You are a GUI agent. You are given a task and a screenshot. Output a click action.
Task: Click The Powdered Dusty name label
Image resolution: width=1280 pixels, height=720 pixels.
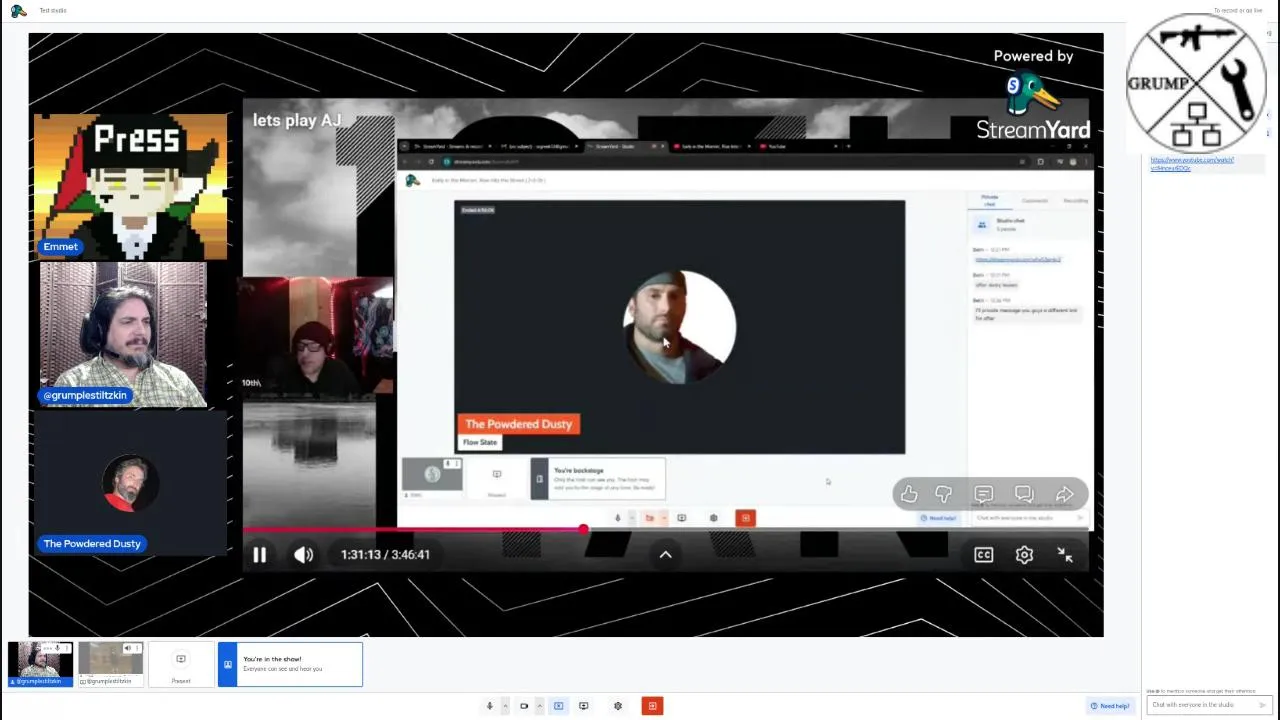coord(92,544)
